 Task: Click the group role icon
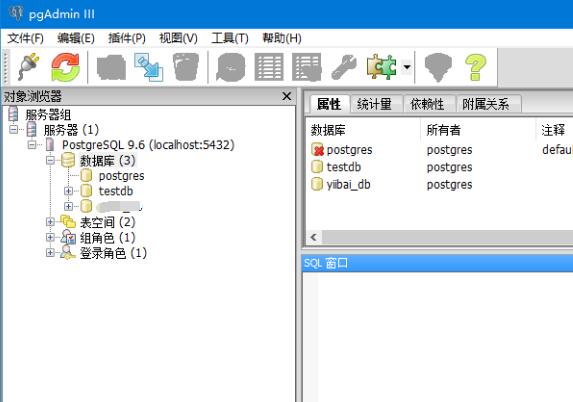(x=68, y=237)
